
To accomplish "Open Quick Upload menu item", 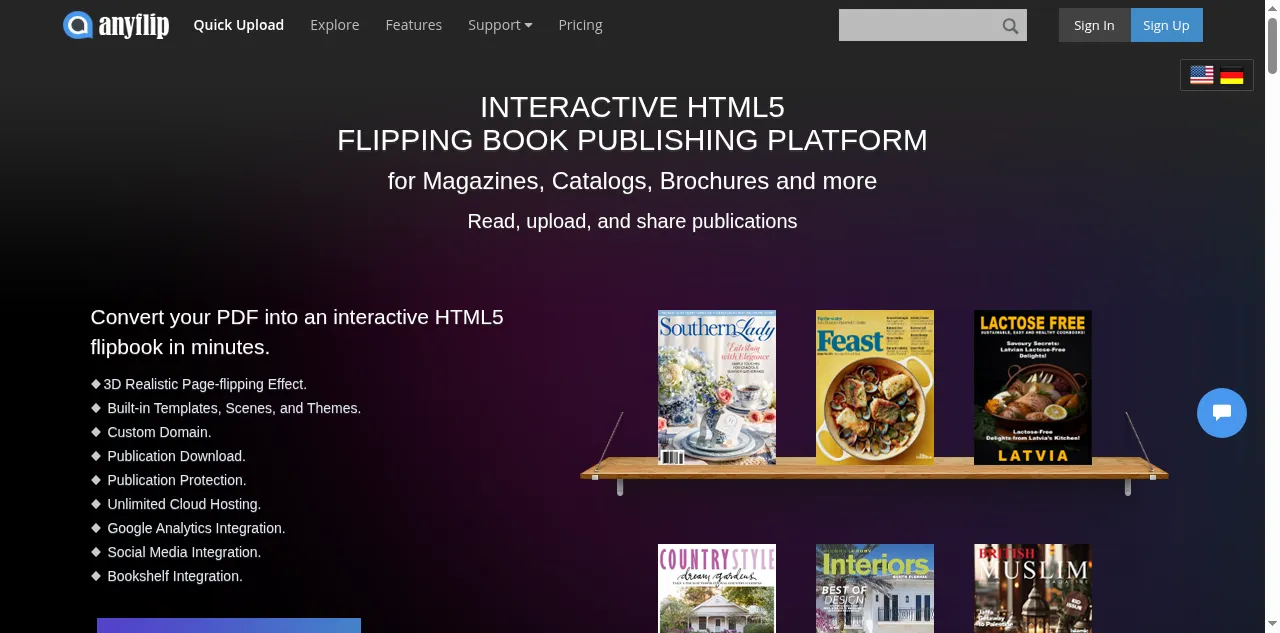I will click(239, 25).
